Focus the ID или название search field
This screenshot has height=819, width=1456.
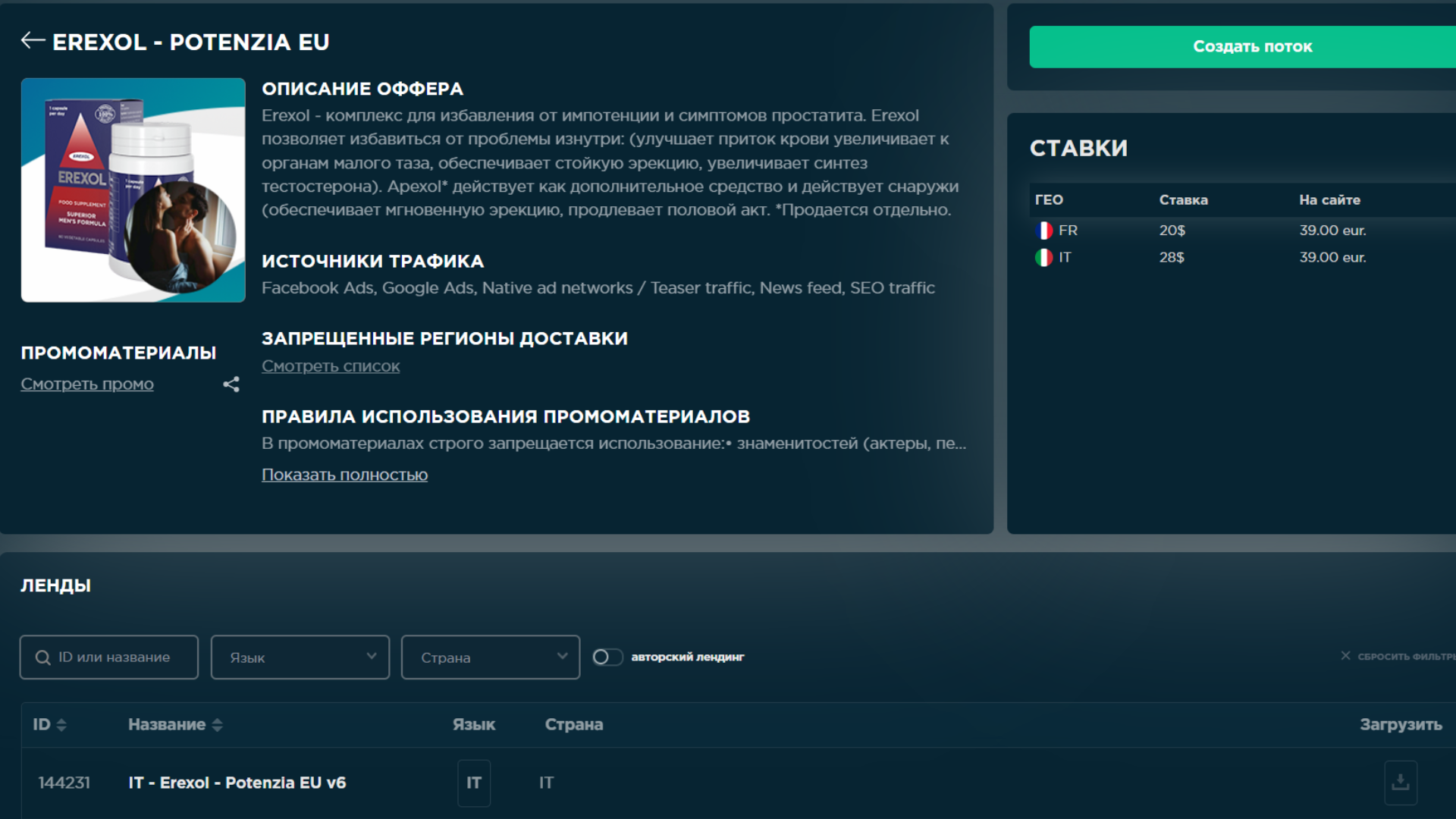pyautogui.click(x=109, y=657)
